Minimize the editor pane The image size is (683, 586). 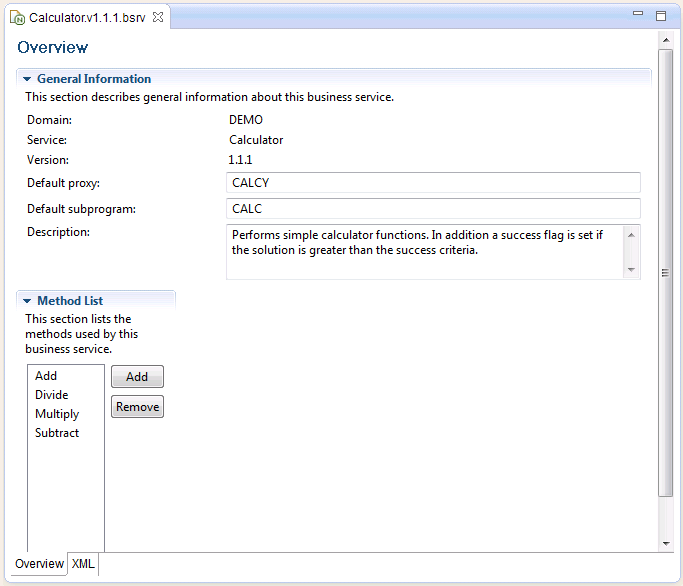coord(639,15)
